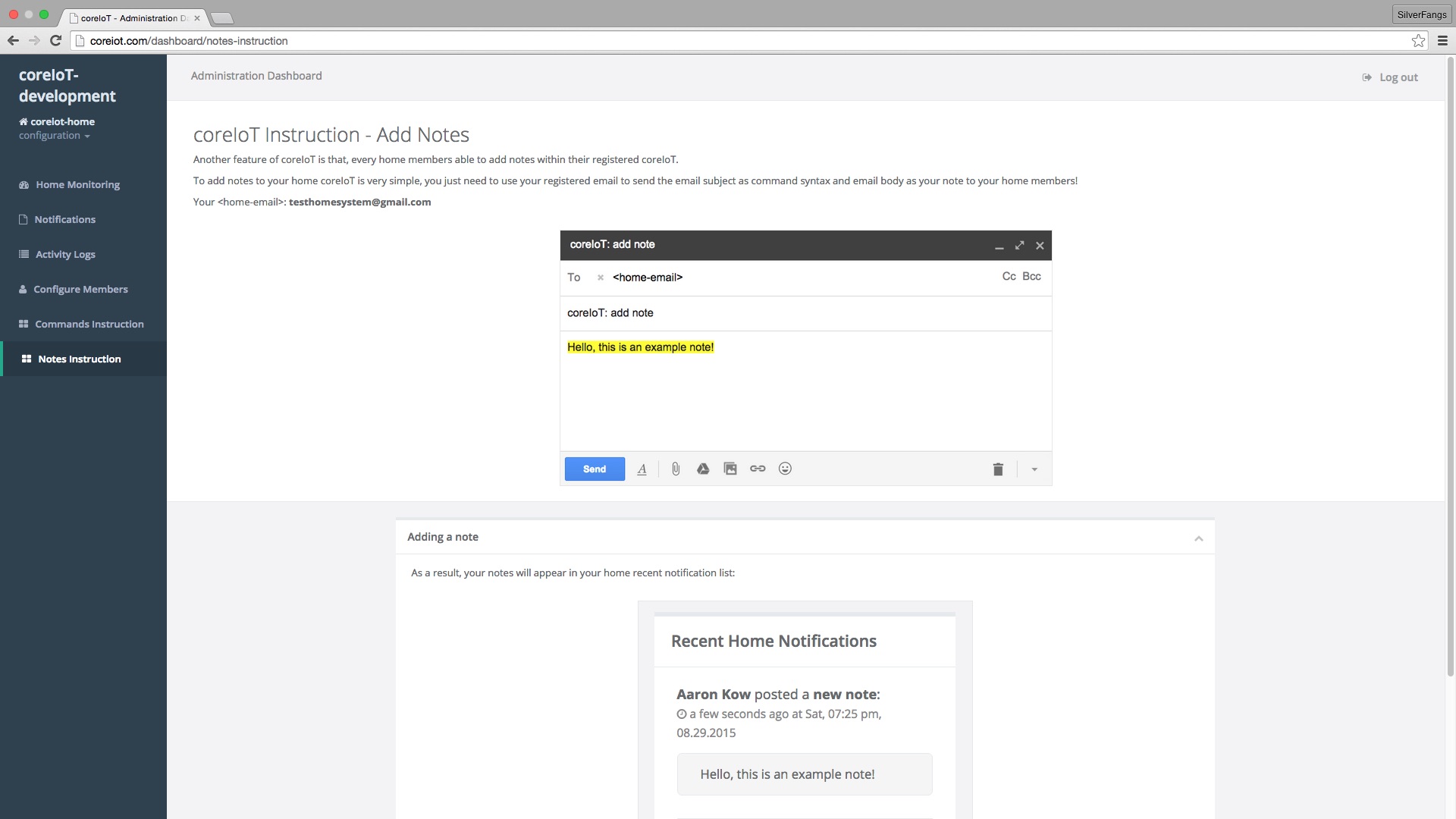The width and height of the screenshot is (1456, 819).
Task: Collapse the Adding a note panel
Action: (x=1198, y=538)
